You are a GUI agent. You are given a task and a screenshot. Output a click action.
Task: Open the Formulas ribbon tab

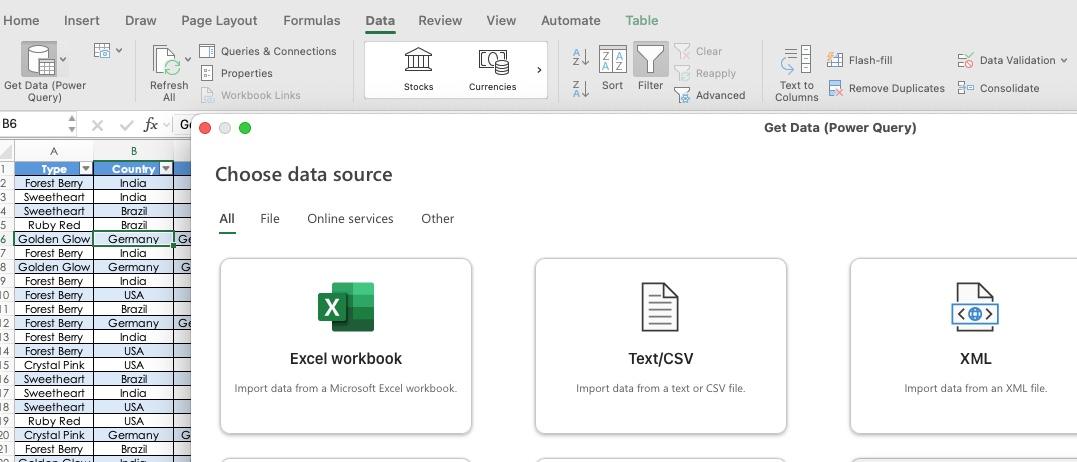click(x=312, y=21)
